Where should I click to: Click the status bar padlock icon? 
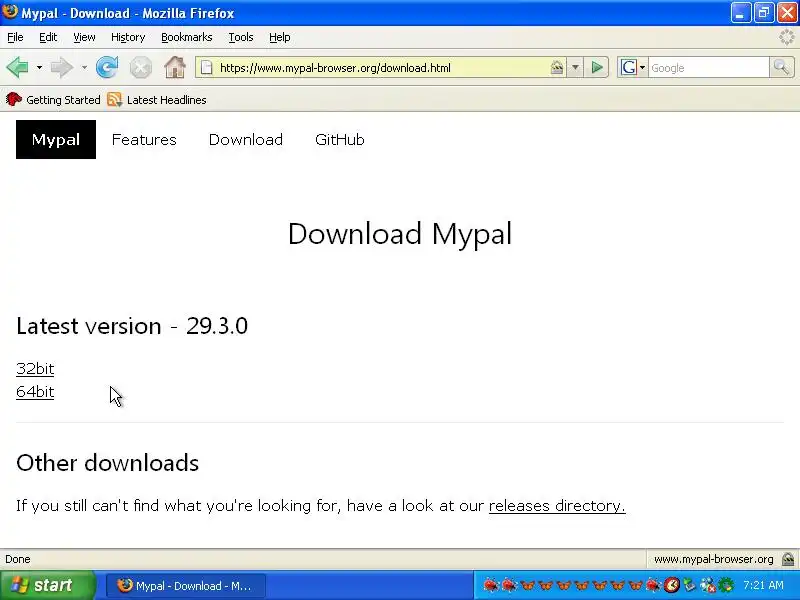788,559
